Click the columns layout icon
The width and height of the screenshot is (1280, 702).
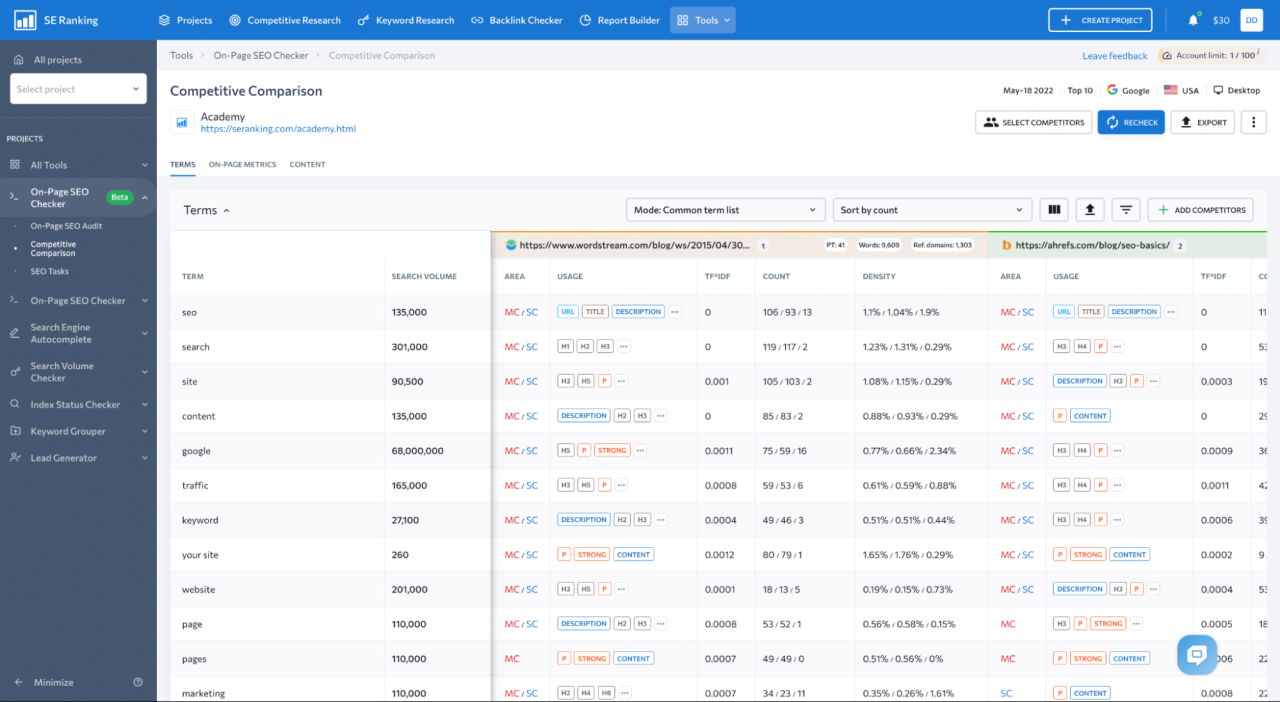pyautogui.click(x=1052, y=210)
